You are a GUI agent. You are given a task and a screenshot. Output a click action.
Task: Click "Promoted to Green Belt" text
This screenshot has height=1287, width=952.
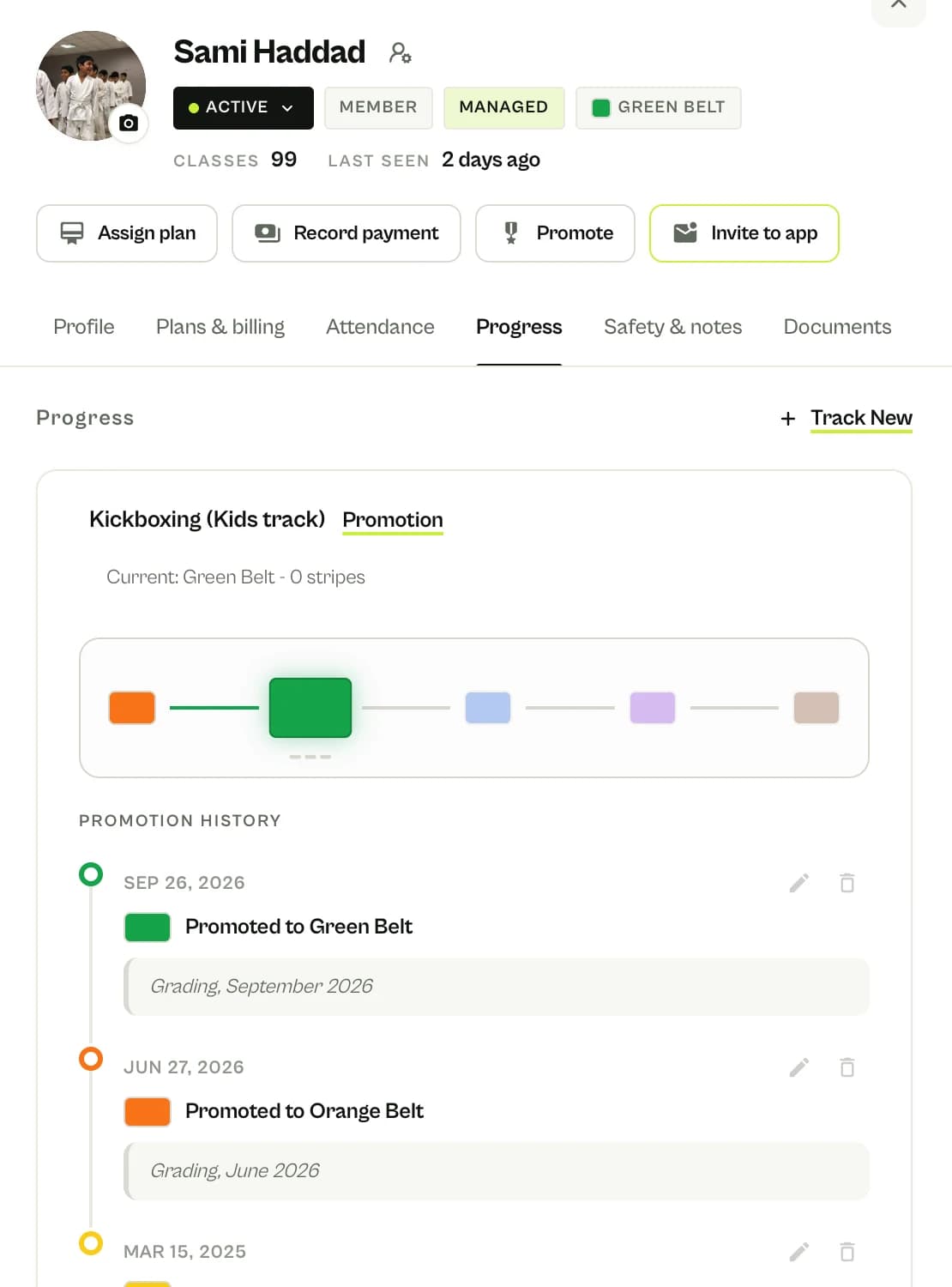point(298,927)
